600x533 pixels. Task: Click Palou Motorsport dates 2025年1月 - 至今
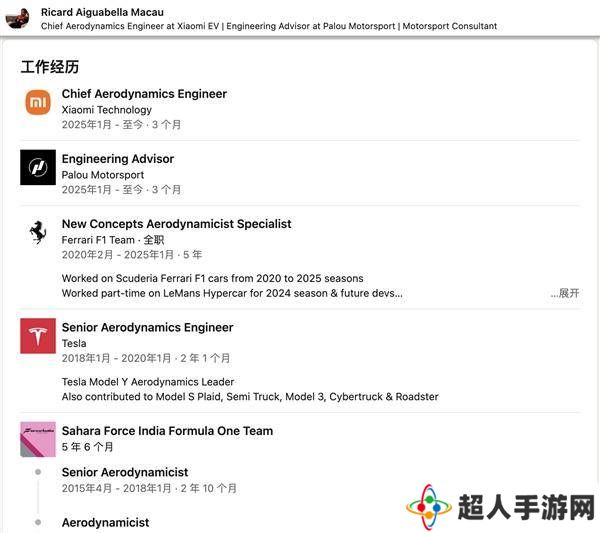point(122,190)
